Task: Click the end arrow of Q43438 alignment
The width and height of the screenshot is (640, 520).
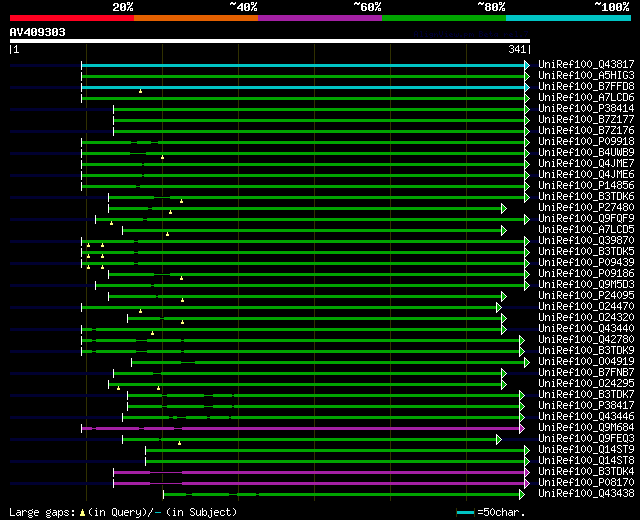Action: (x=522, y=494)
